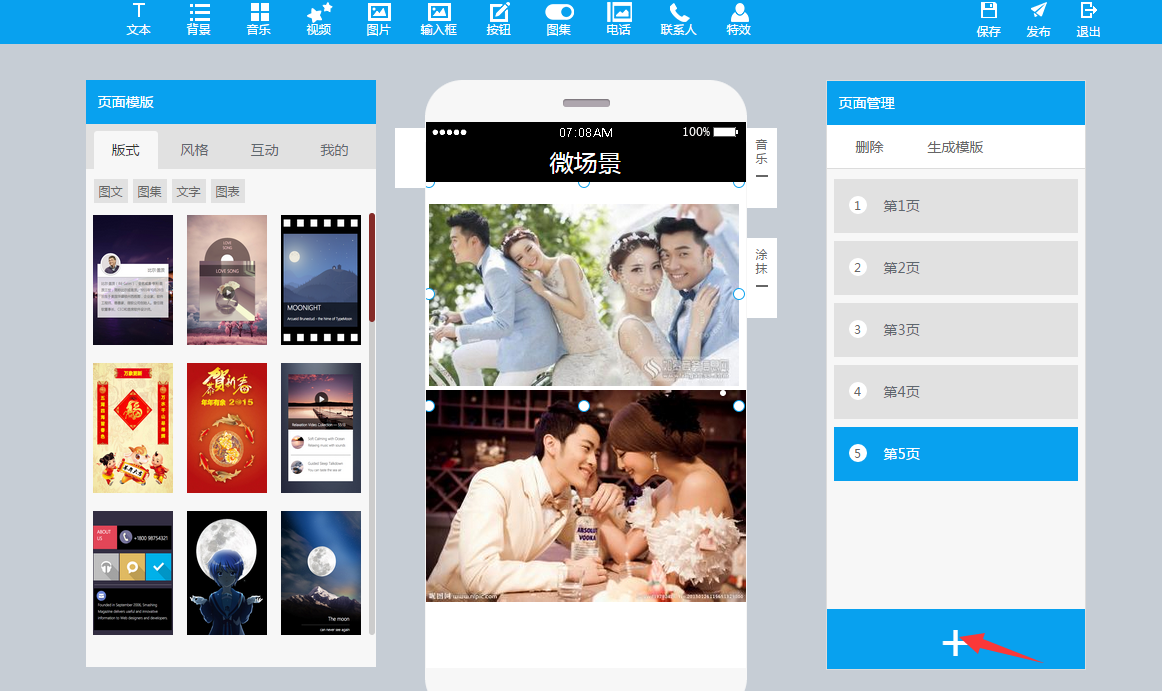Open the 背景 background tool

point(199,19)
